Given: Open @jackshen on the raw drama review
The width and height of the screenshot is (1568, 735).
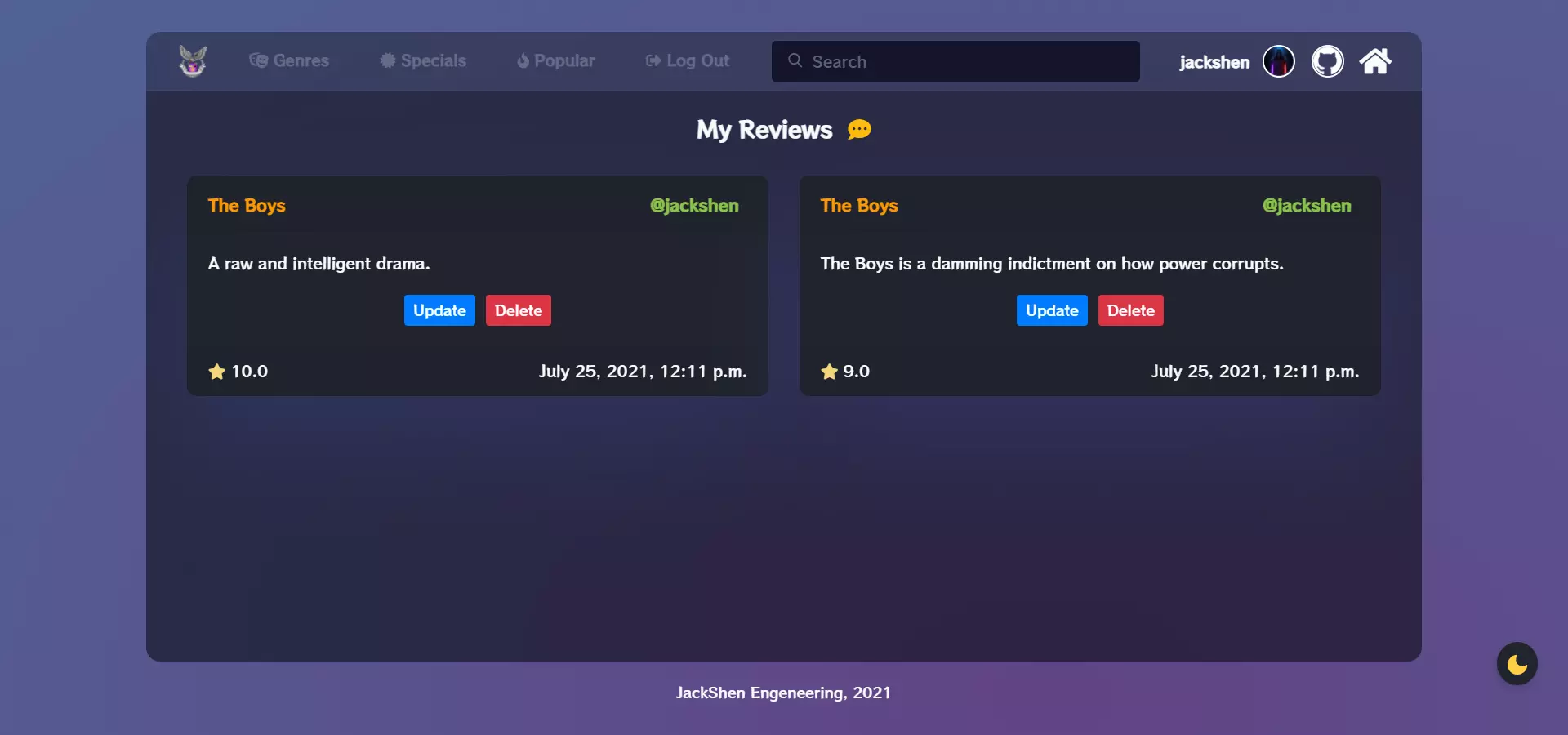Looking at the screenshot, I should coord(694,206).
